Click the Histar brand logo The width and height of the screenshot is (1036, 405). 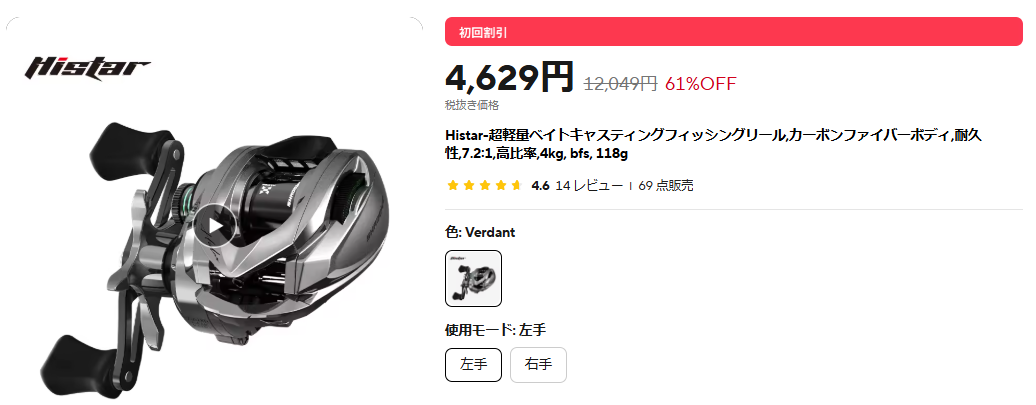coord(88,68)
